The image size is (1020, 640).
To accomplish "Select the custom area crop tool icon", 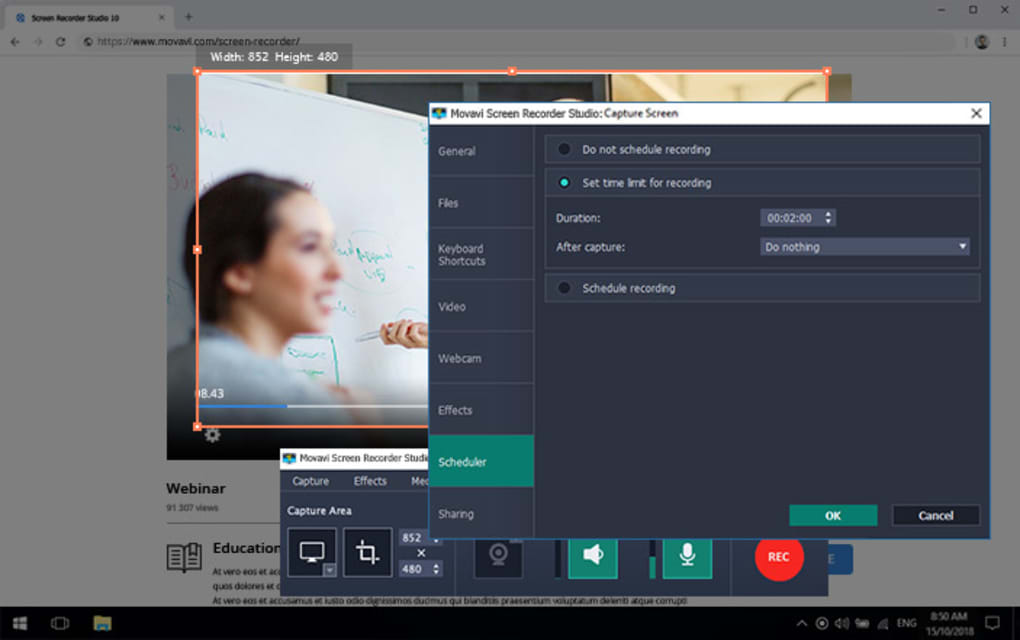I will point(367,552).
